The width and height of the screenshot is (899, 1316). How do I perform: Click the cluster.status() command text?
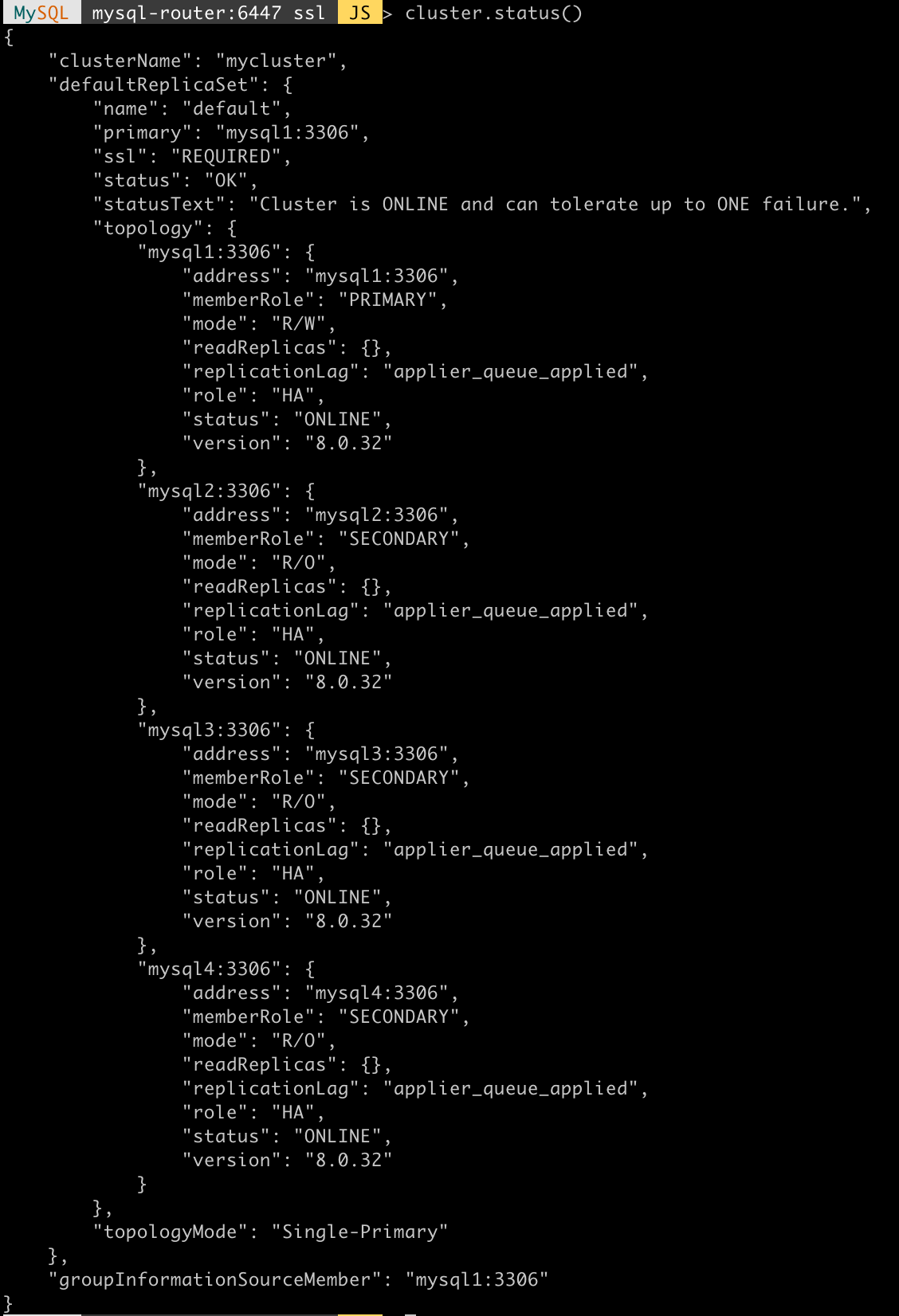(493, 14)
